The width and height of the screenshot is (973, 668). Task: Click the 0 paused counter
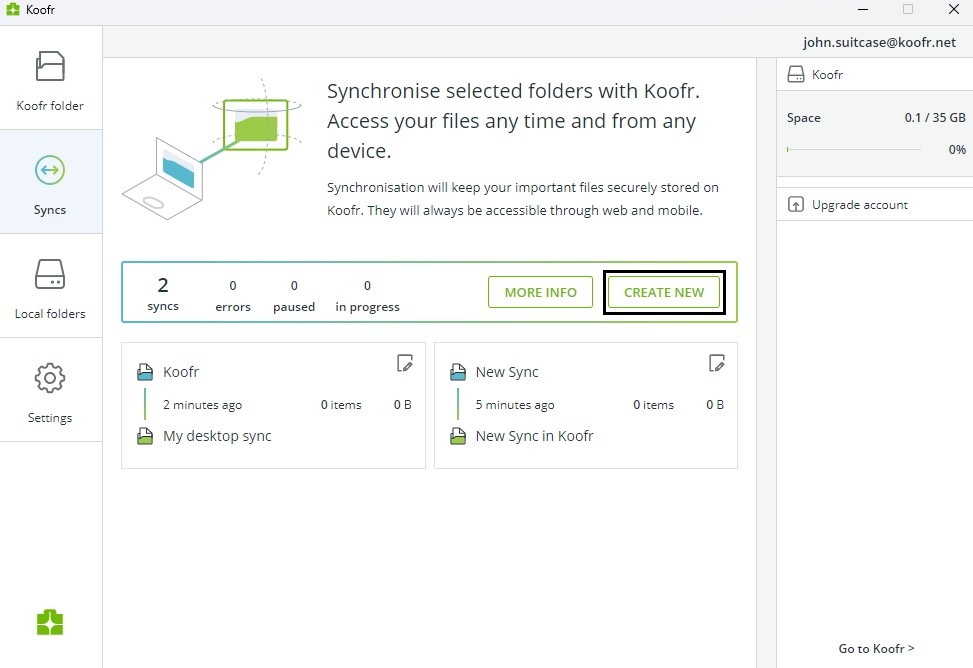click(x=294, y=296)
